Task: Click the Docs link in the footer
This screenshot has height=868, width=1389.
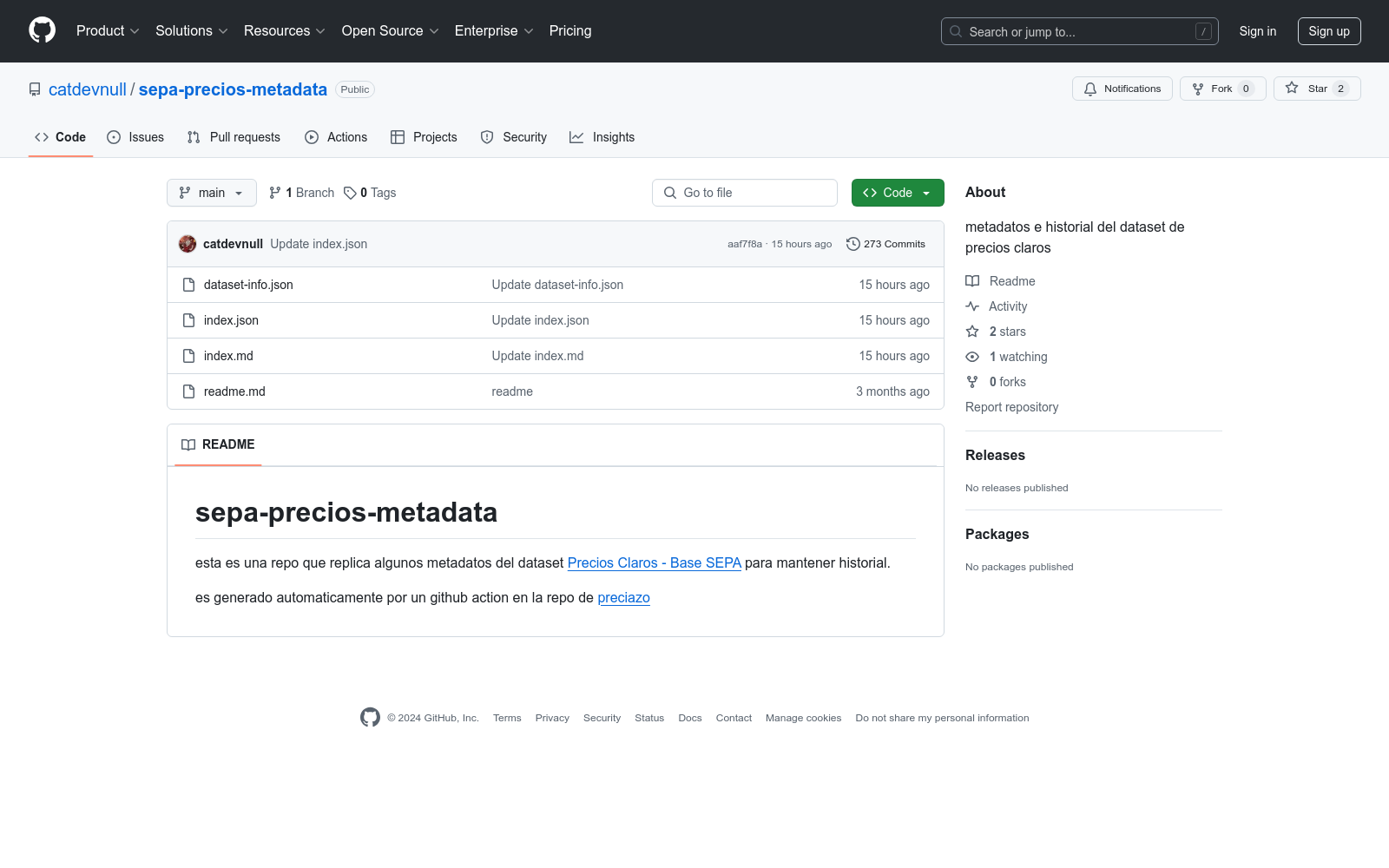Action: click(x=690, y=718)
